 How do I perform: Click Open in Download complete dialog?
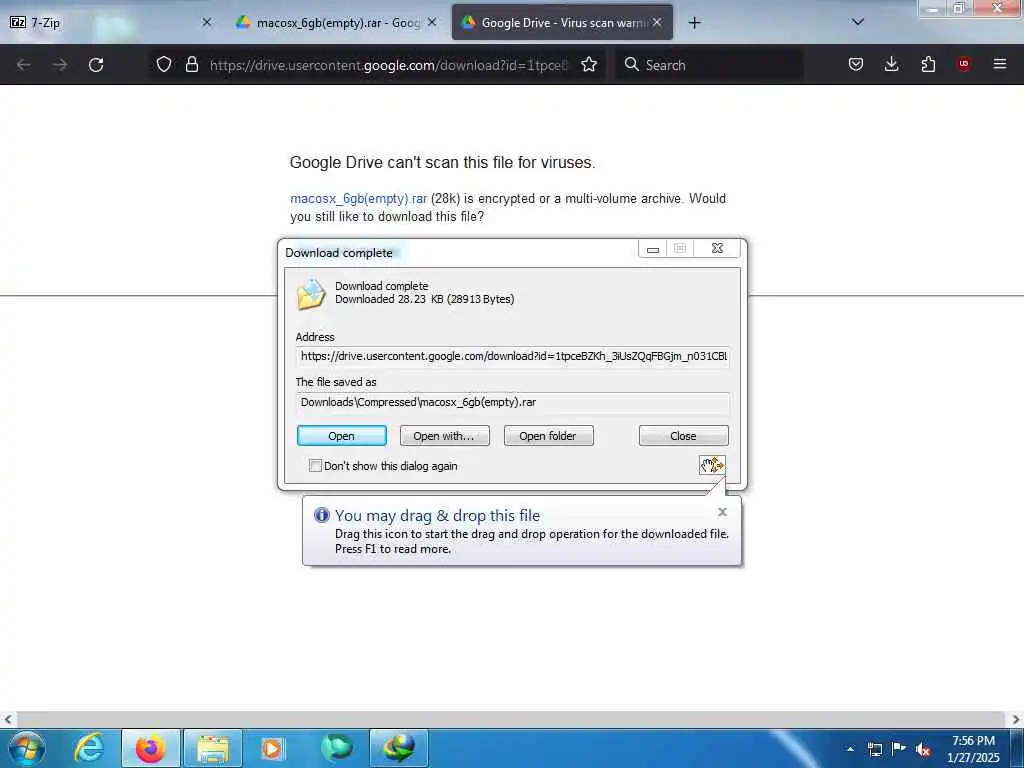click(342, 436)
